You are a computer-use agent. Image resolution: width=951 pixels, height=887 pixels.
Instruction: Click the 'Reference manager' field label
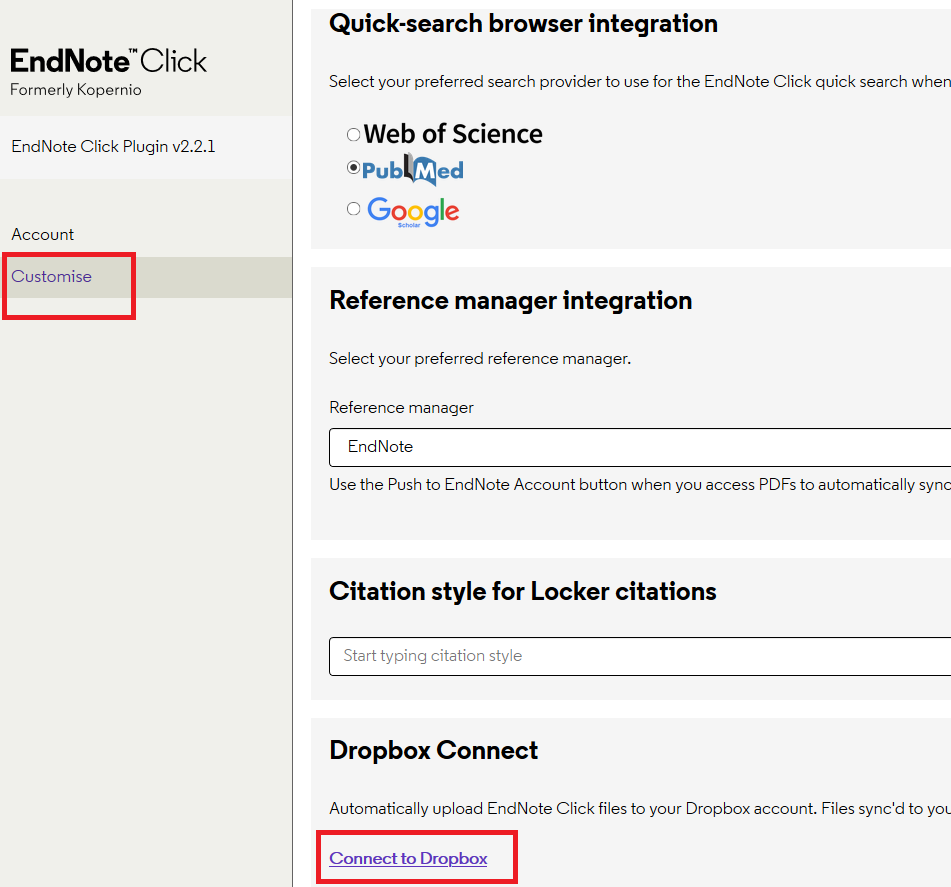coord(401,407)
